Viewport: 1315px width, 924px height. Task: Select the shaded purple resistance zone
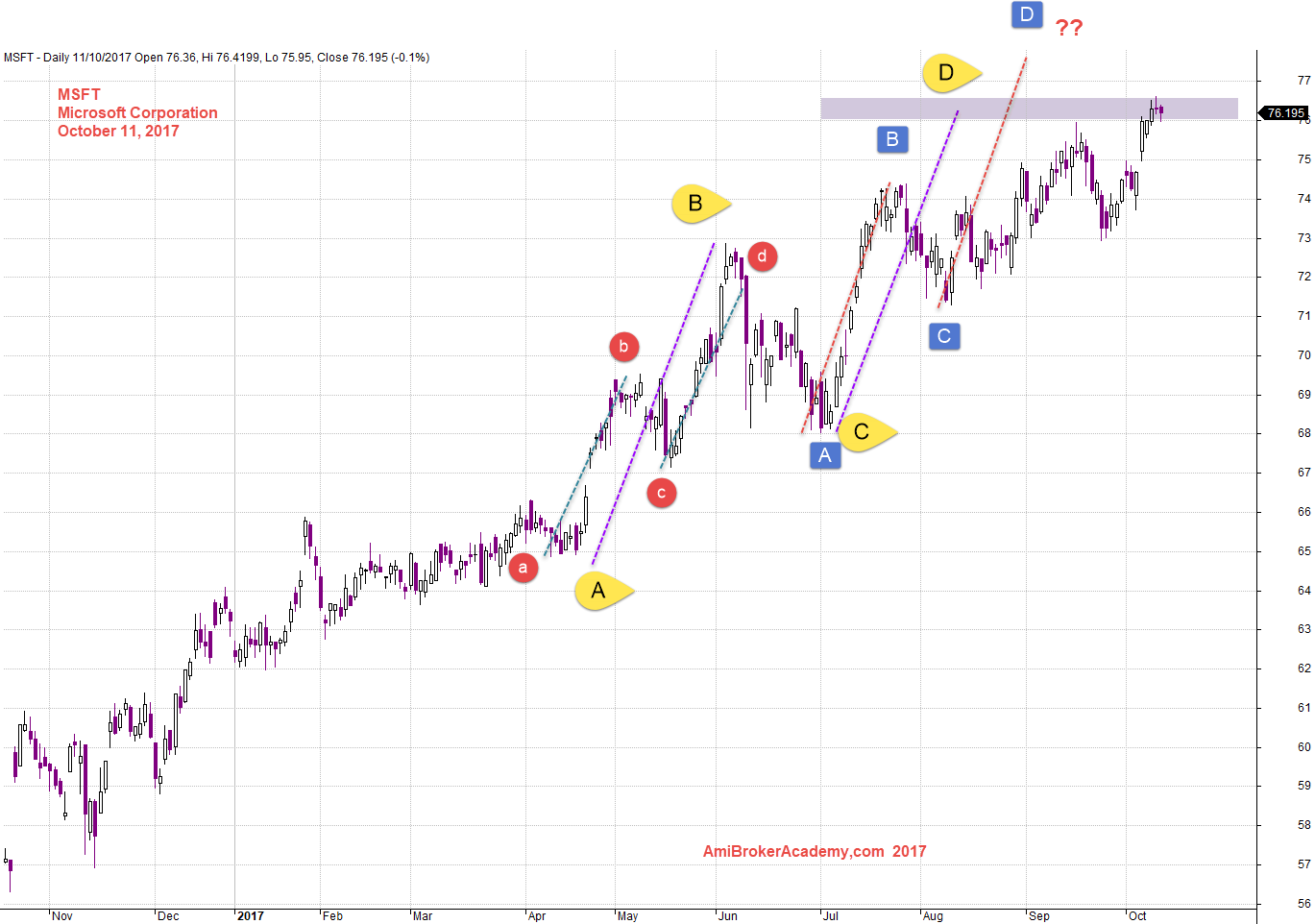(x=1029, y=109)
